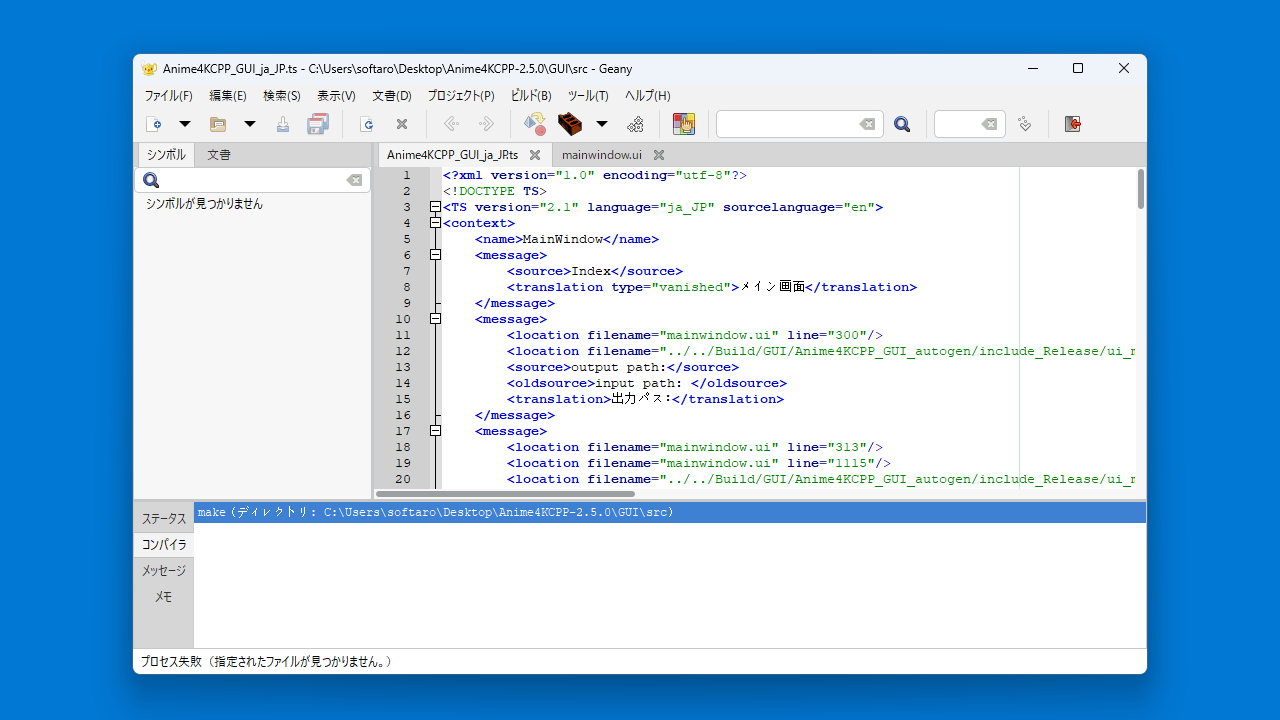Open the ツール(T) menu
The image size is (1280, 720).
[x=588, y=96]
